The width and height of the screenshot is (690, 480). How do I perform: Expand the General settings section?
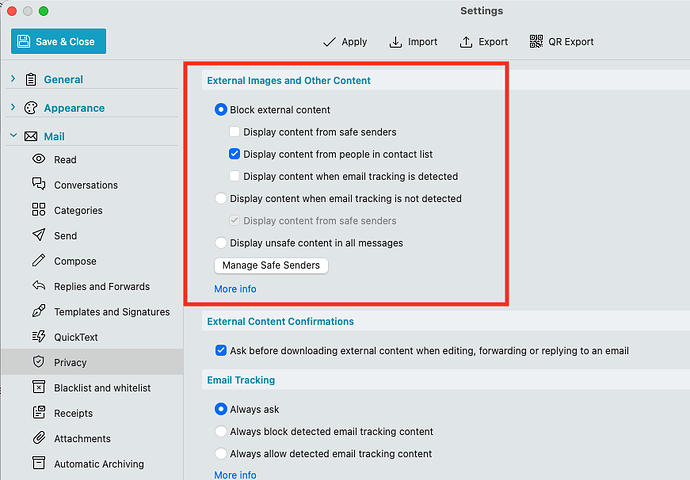pos(12,79)
